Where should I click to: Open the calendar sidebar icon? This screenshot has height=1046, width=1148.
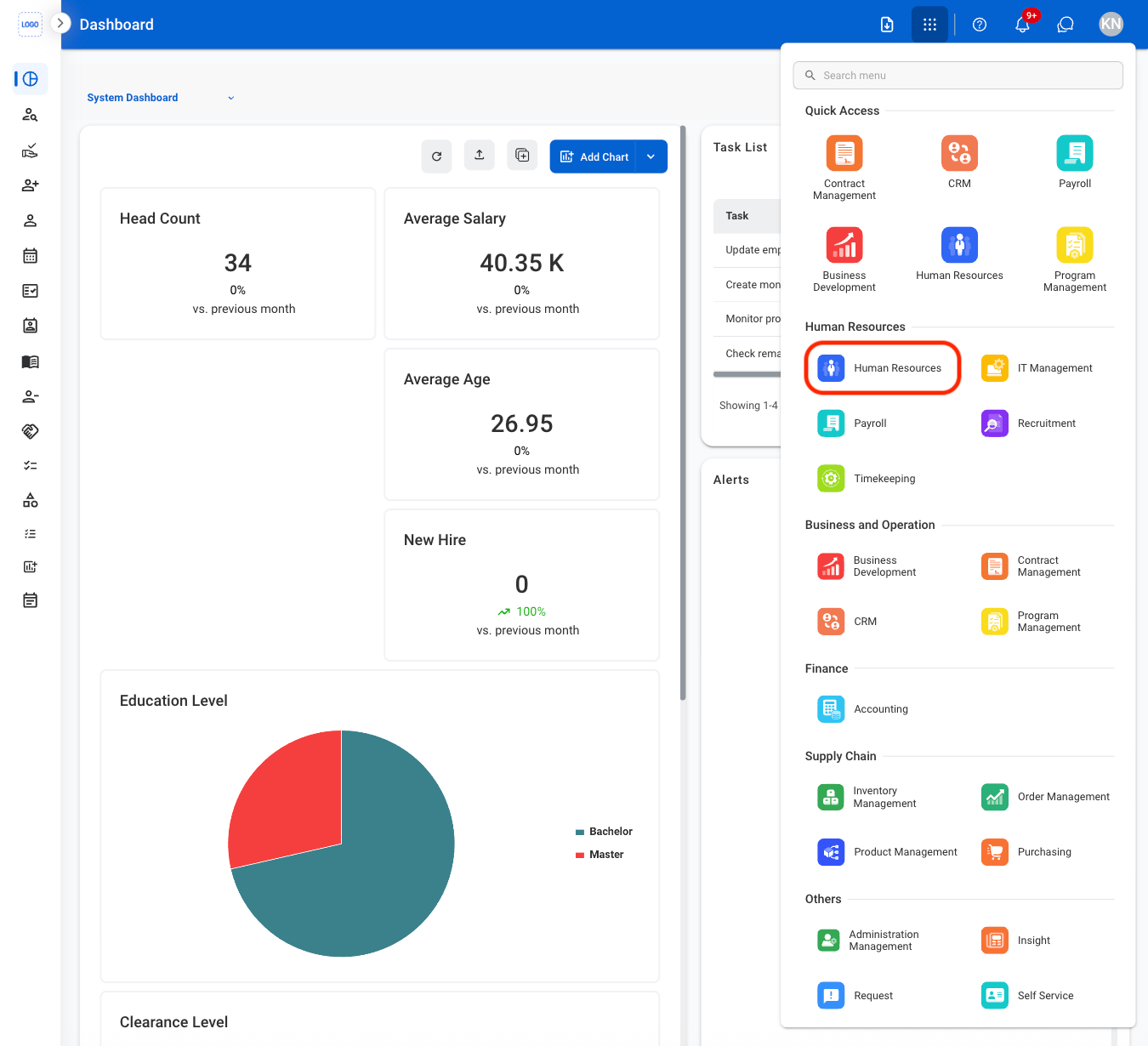30,255
